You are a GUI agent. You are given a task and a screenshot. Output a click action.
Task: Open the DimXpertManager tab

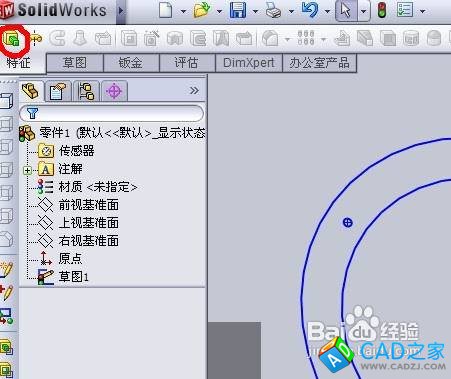tap(114, 91)
